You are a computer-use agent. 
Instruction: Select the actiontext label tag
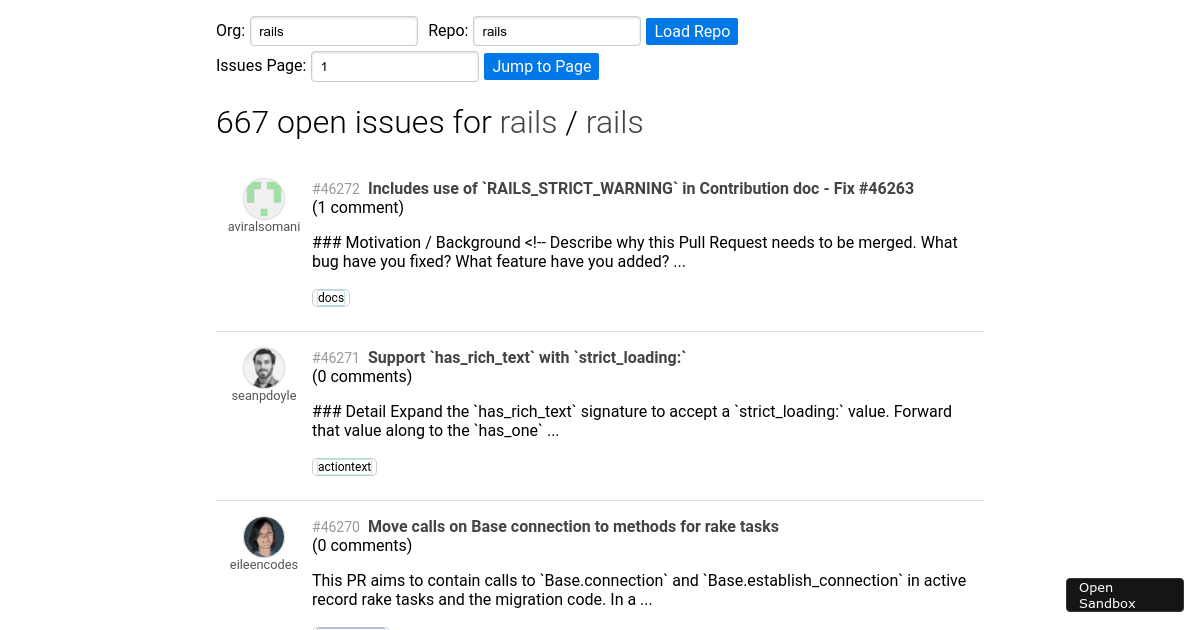click(344, 467)
